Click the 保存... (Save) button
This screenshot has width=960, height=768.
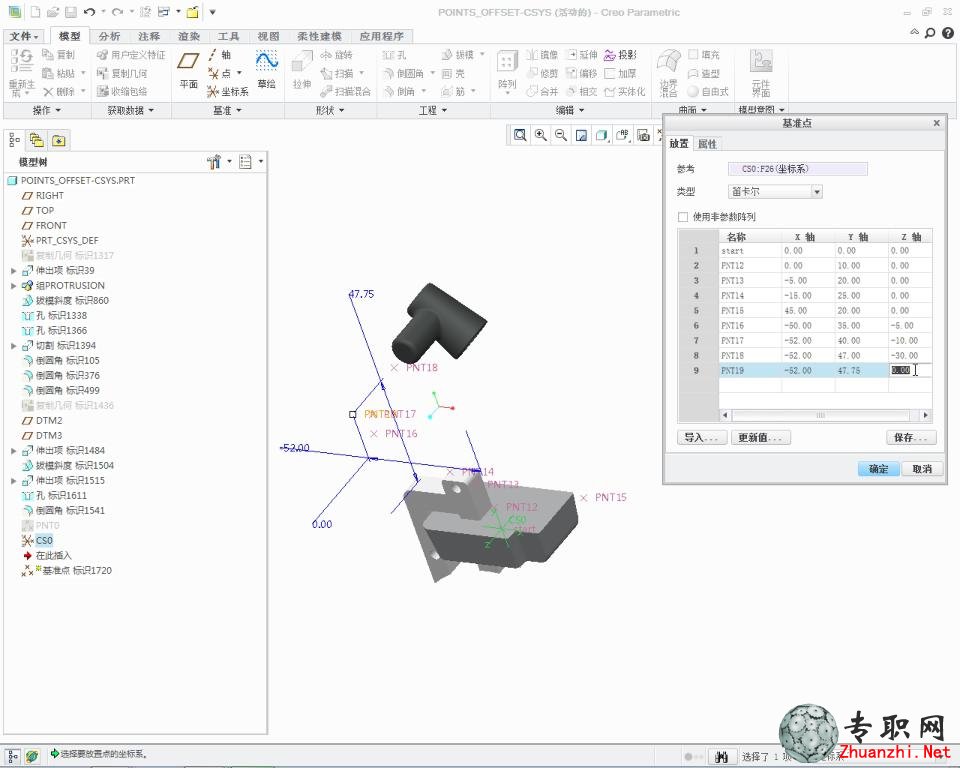[x=911, y=437]
